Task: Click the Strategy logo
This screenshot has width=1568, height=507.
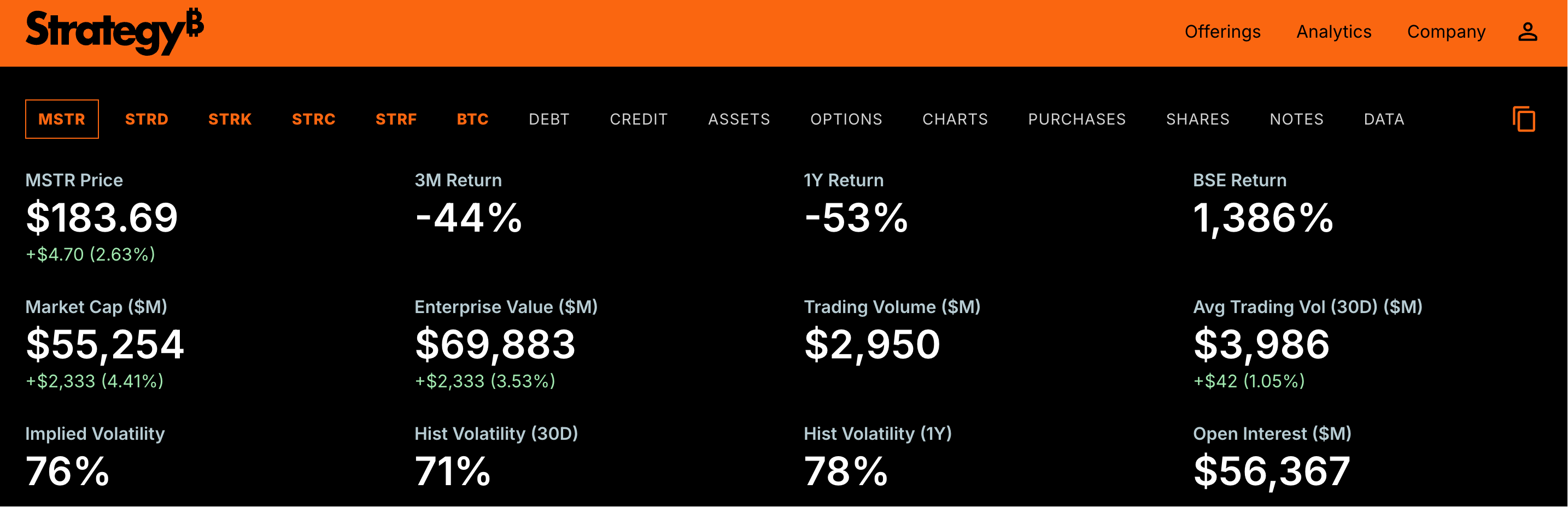Action: coord(114,32)
